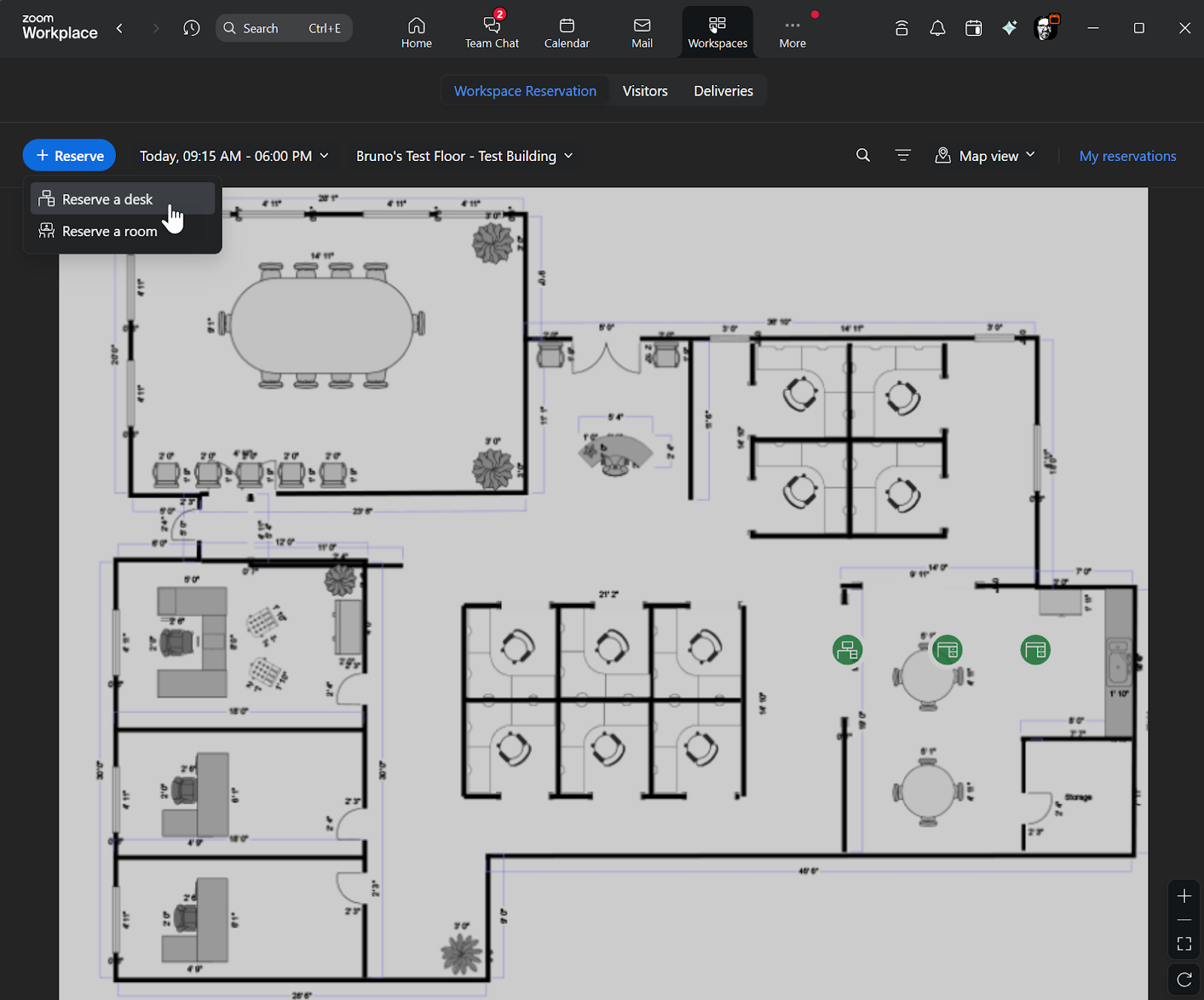
Task: Click the Search input field
Action: [x=284, y=29]
